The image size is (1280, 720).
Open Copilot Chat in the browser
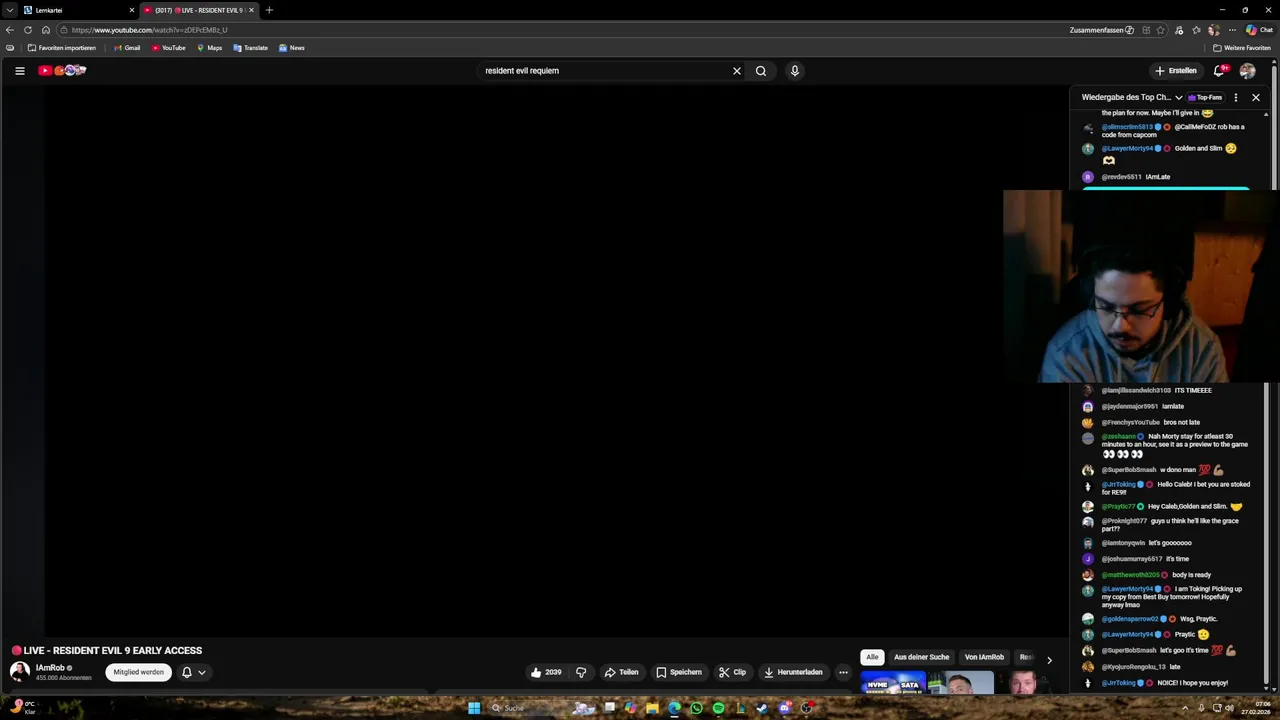click(x=1259, y=30)
